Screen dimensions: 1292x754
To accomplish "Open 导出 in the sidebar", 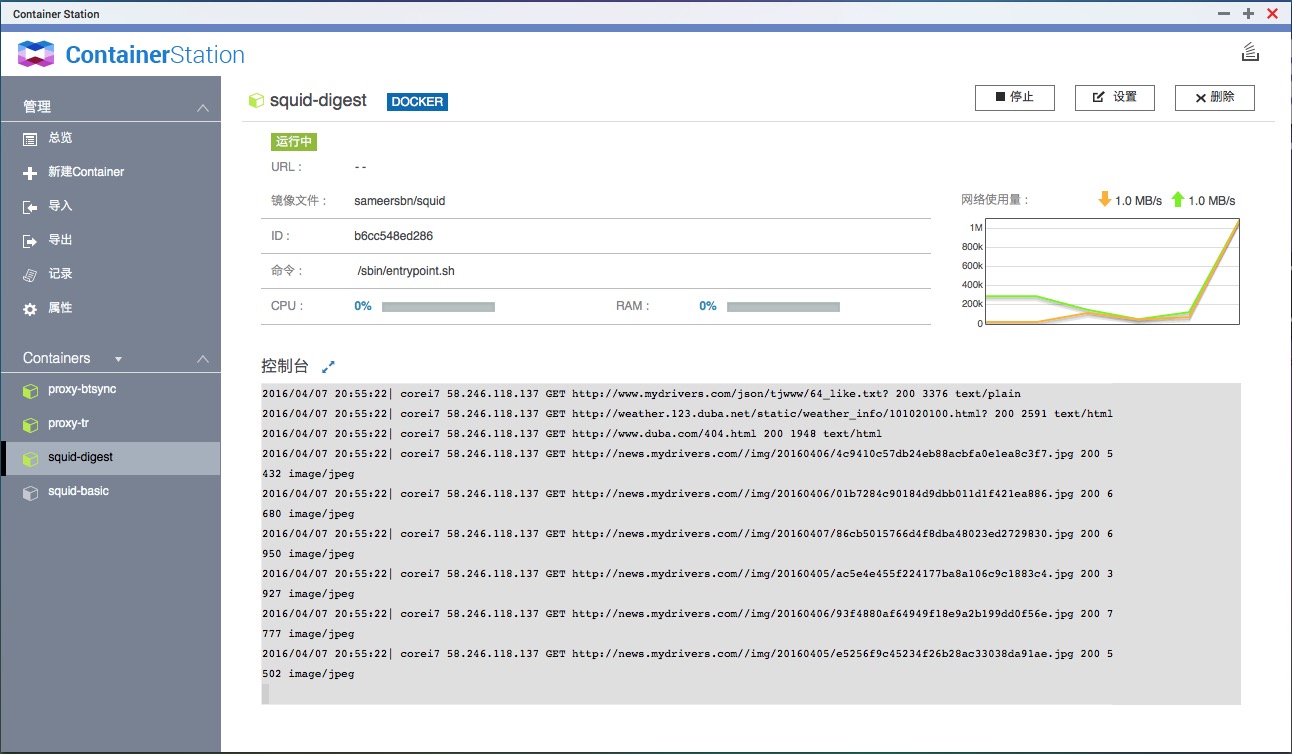I will [110, 240].
